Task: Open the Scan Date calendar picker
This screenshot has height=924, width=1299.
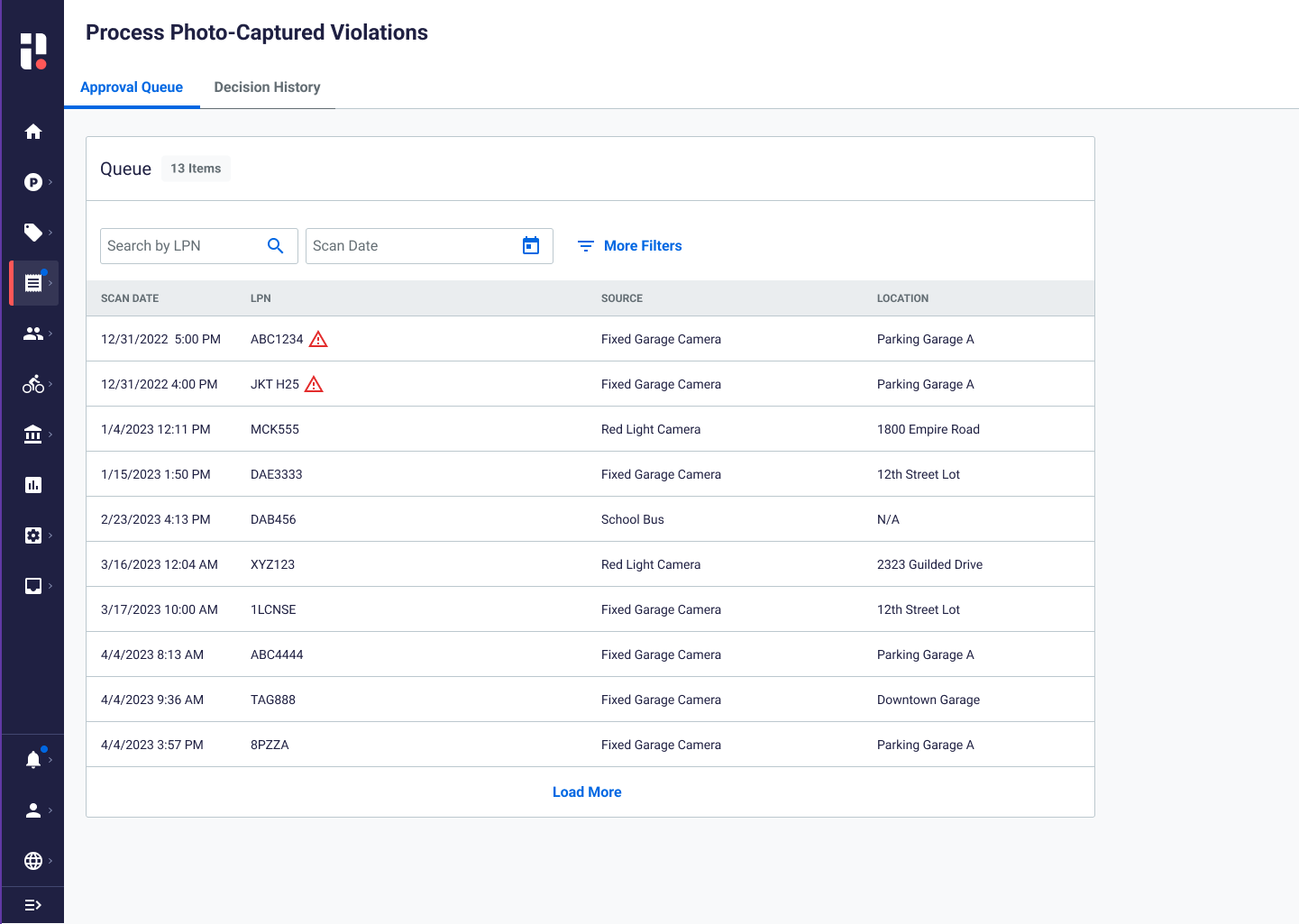Action: [x=531, y=246]
